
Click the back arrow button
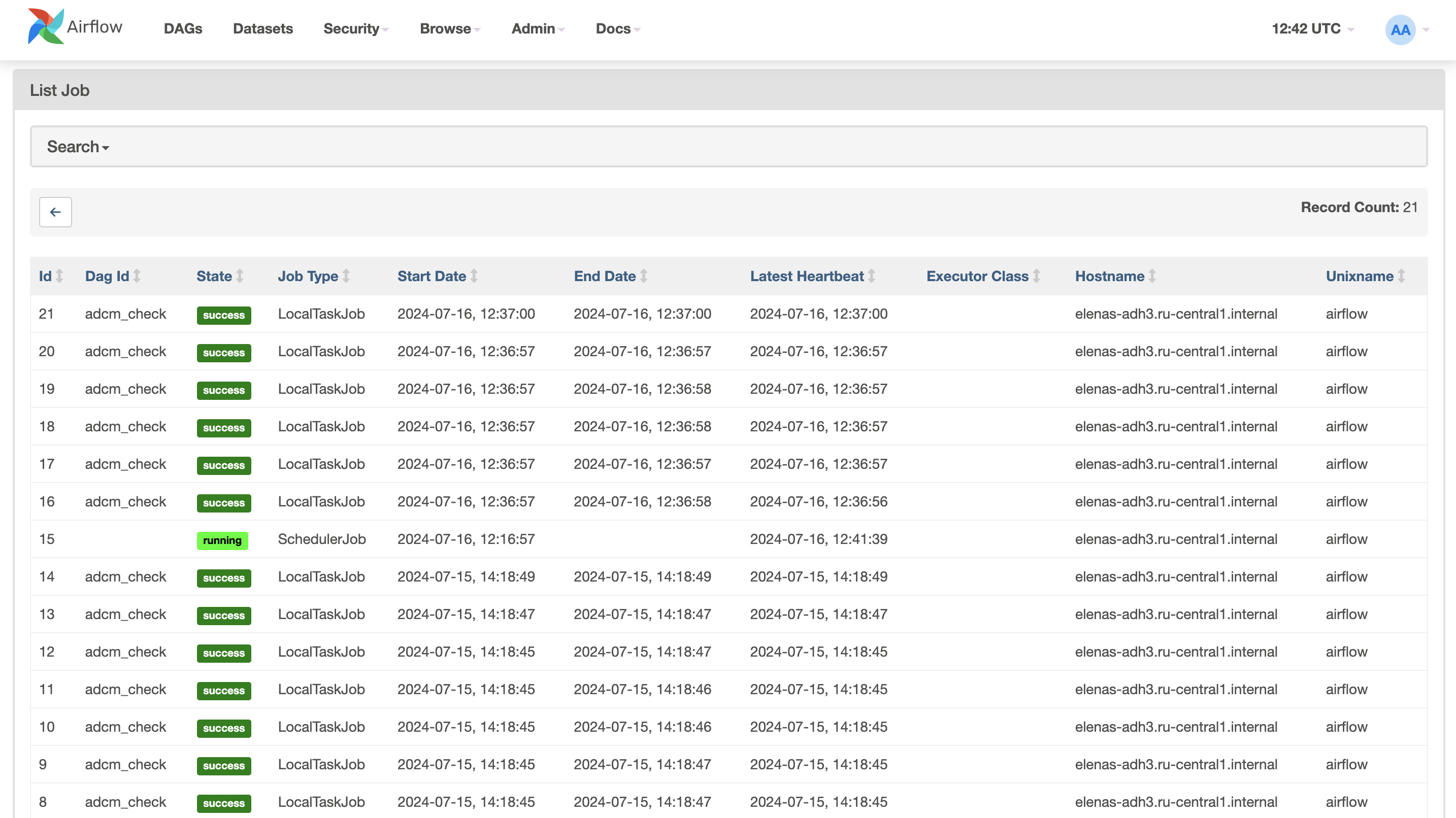coord(55,212)
